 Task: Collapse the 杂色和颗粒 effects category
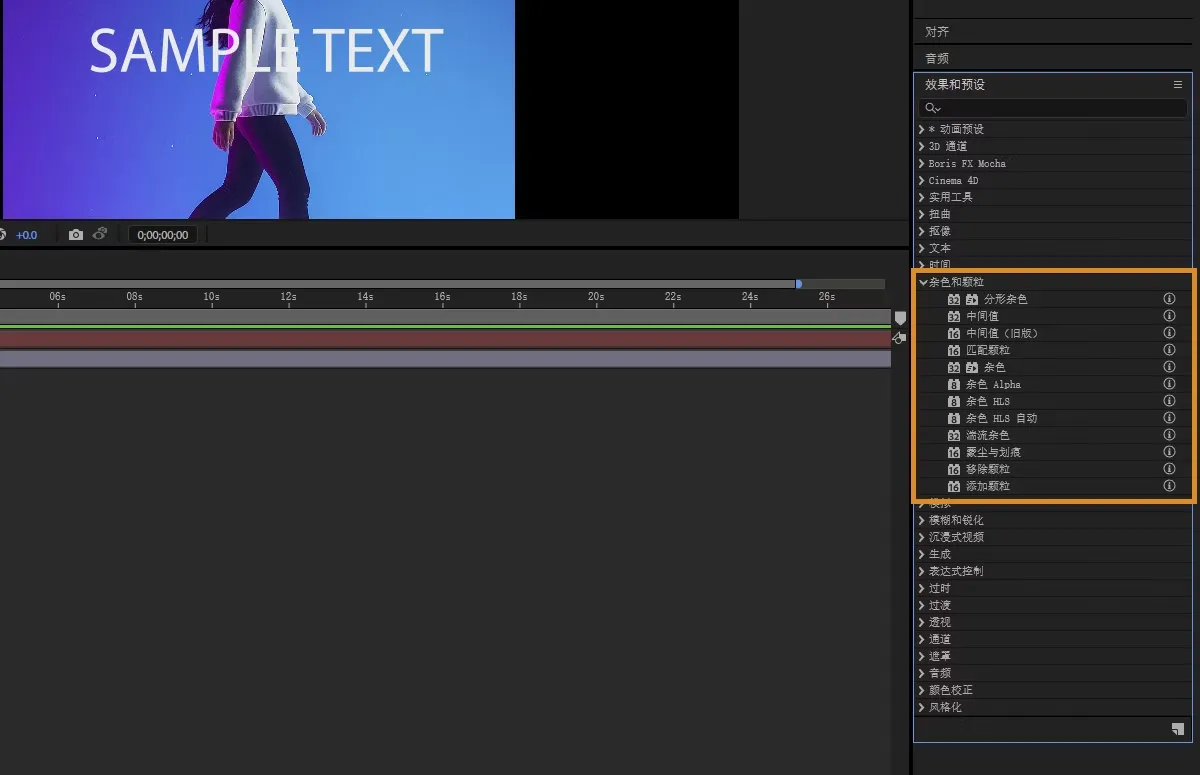[923, 283]
